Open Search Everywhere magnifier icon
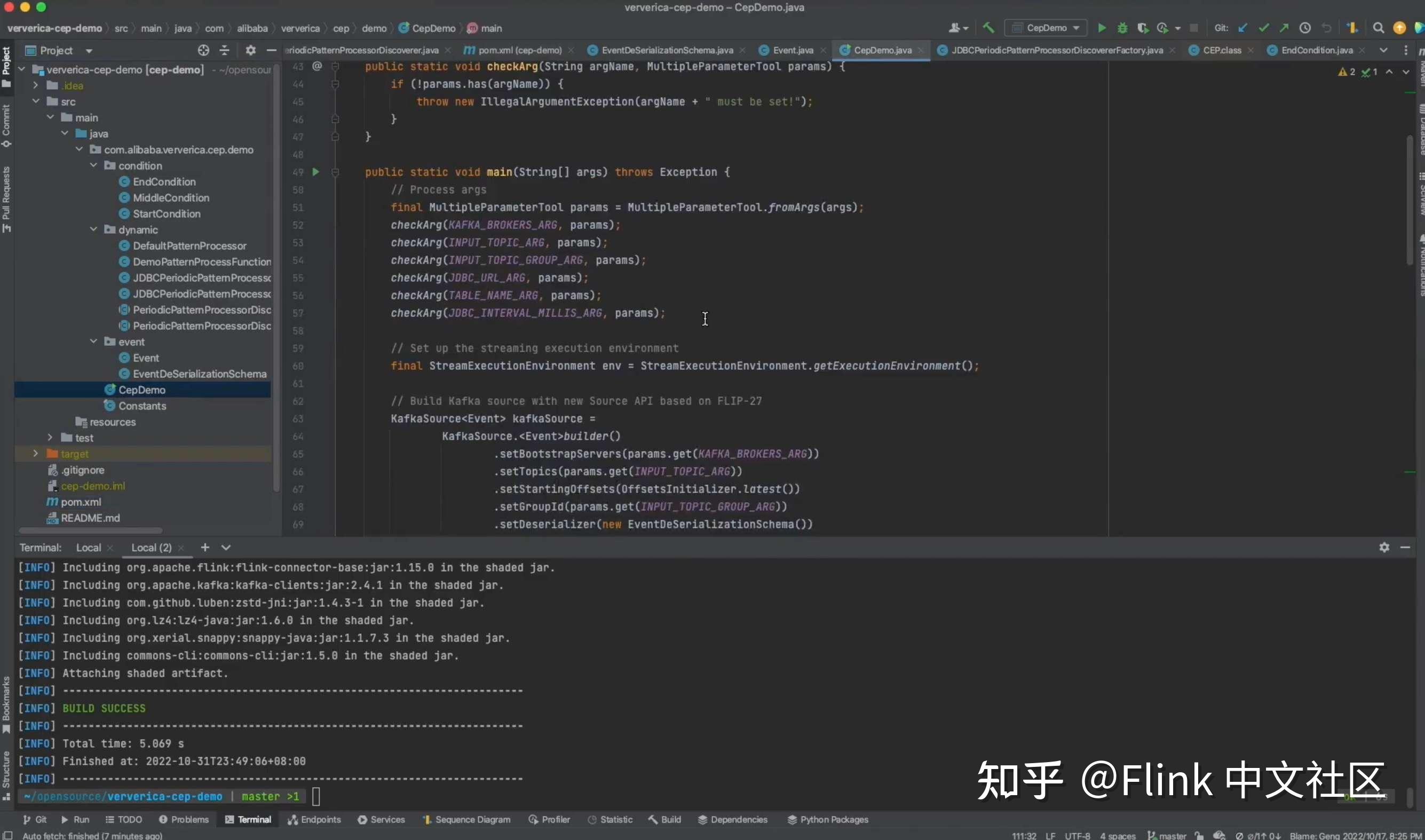The image size is (1425, 840). tap(1378, 28)
